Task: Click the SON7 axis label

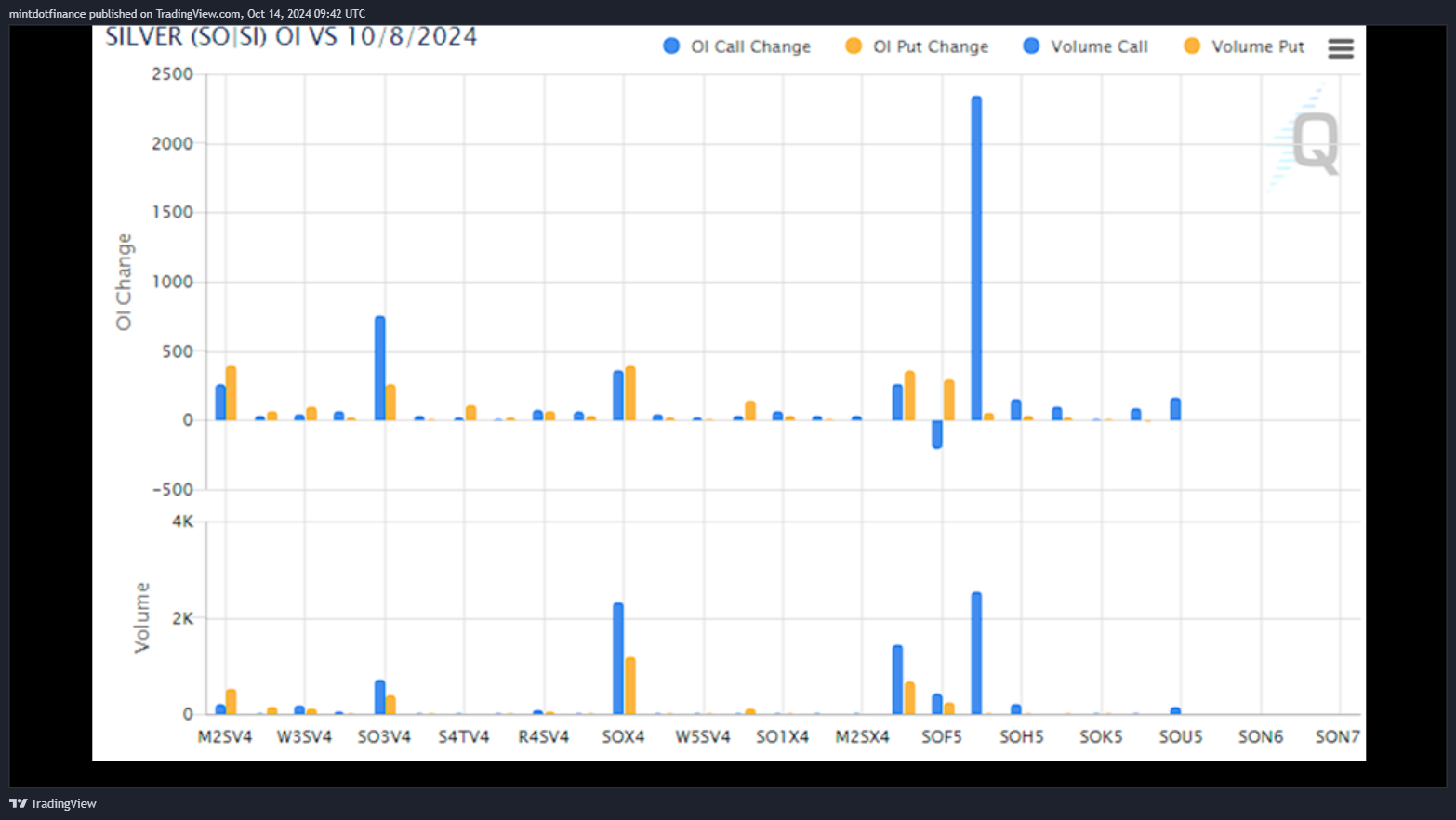Action: pyautogui.click(x=1338, y=736)
